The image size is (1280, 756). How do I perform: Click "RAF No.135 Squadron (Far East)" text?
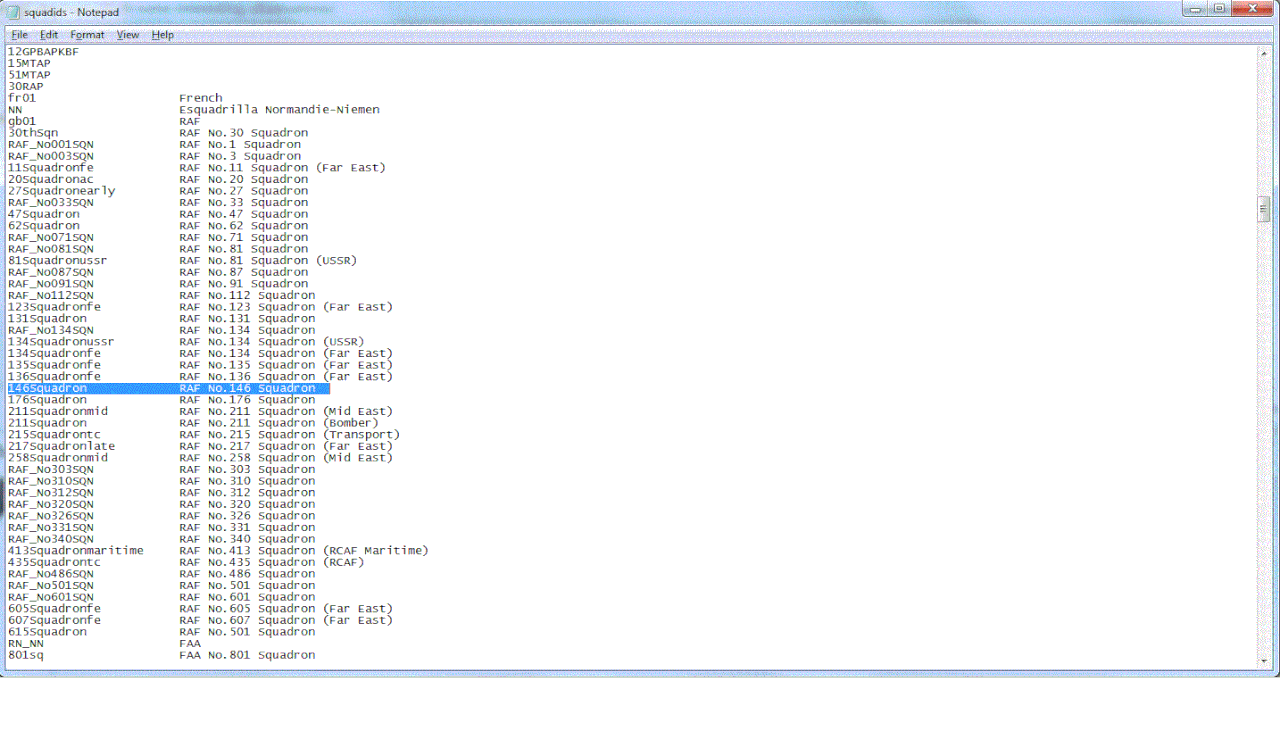pyautogui.click(x=286, y=365)
